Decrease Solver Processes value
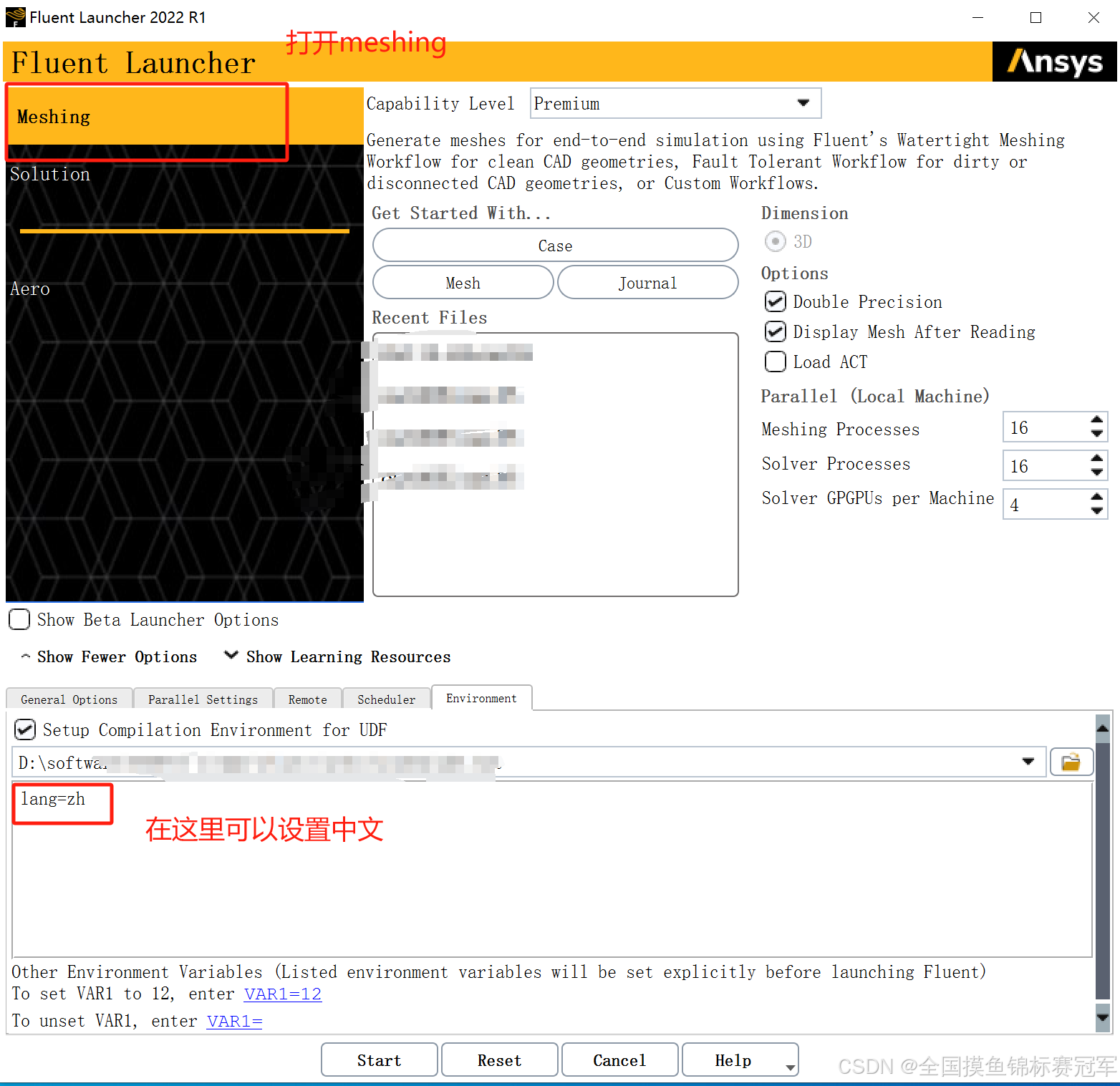 click(x=1096, y=472)
